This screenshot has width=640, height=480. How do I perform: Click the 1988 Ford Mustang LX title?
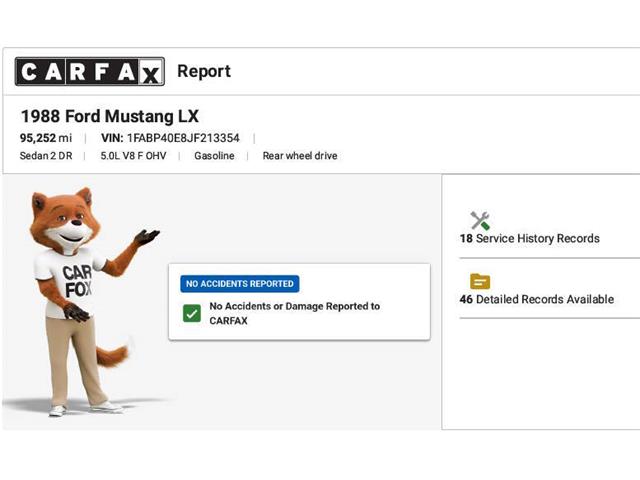[x=110, y=116]
